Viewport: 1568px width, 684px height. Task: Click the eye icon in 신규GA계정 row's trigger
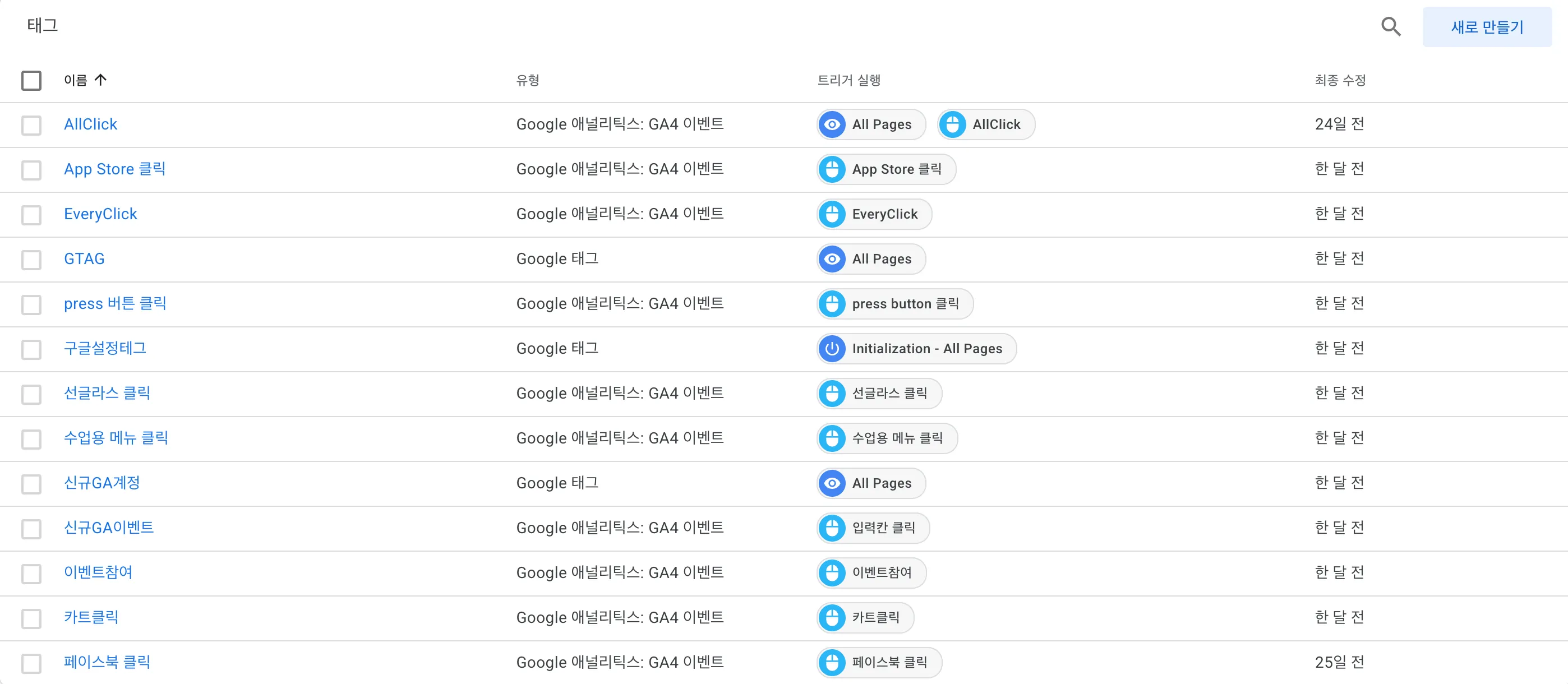point(832,483)
